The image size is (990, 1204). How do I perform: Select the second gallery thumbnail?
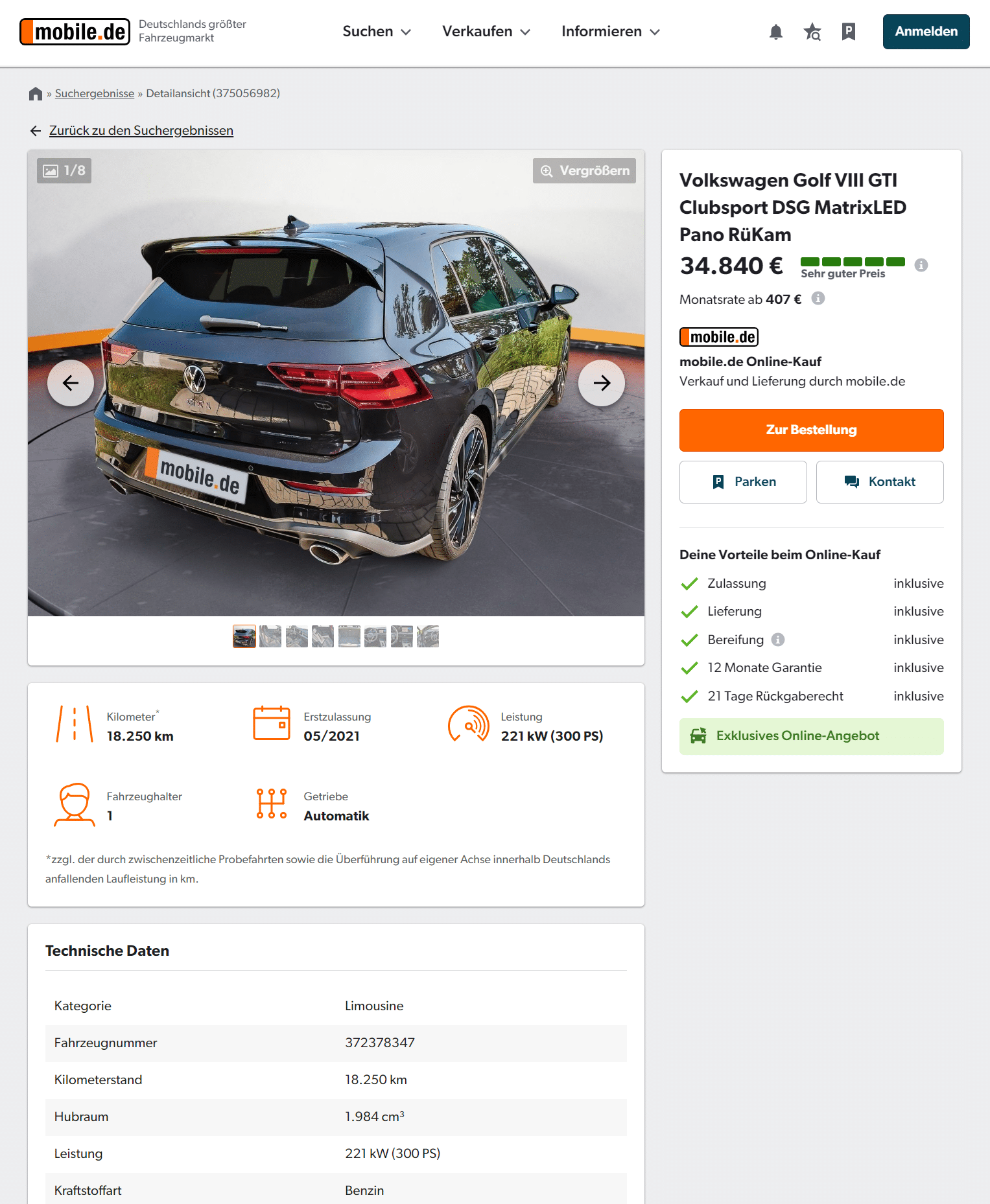(270, 636)
